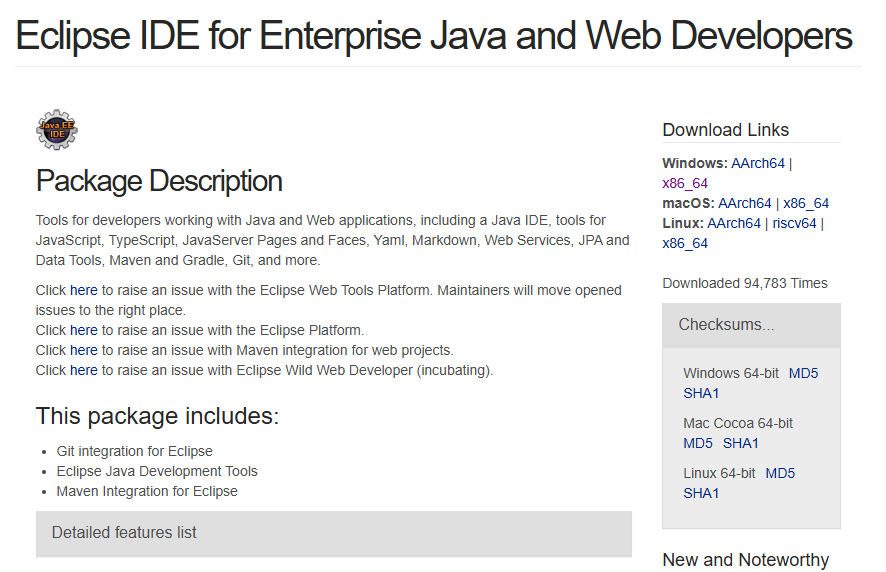Open Windows 64-bit MD5 checksum
886x572 pixels.
pyautogui.click(x=803, y=373)
